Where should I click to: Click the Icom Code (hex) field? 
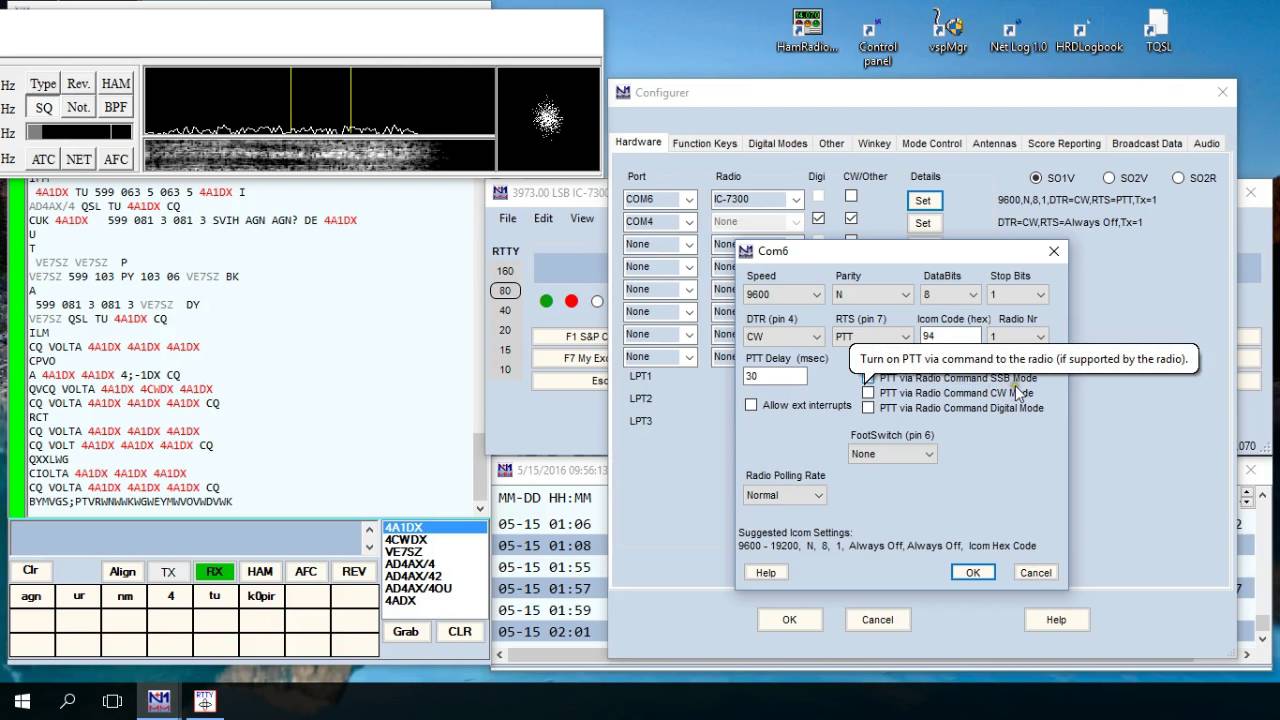click(950, 337)
